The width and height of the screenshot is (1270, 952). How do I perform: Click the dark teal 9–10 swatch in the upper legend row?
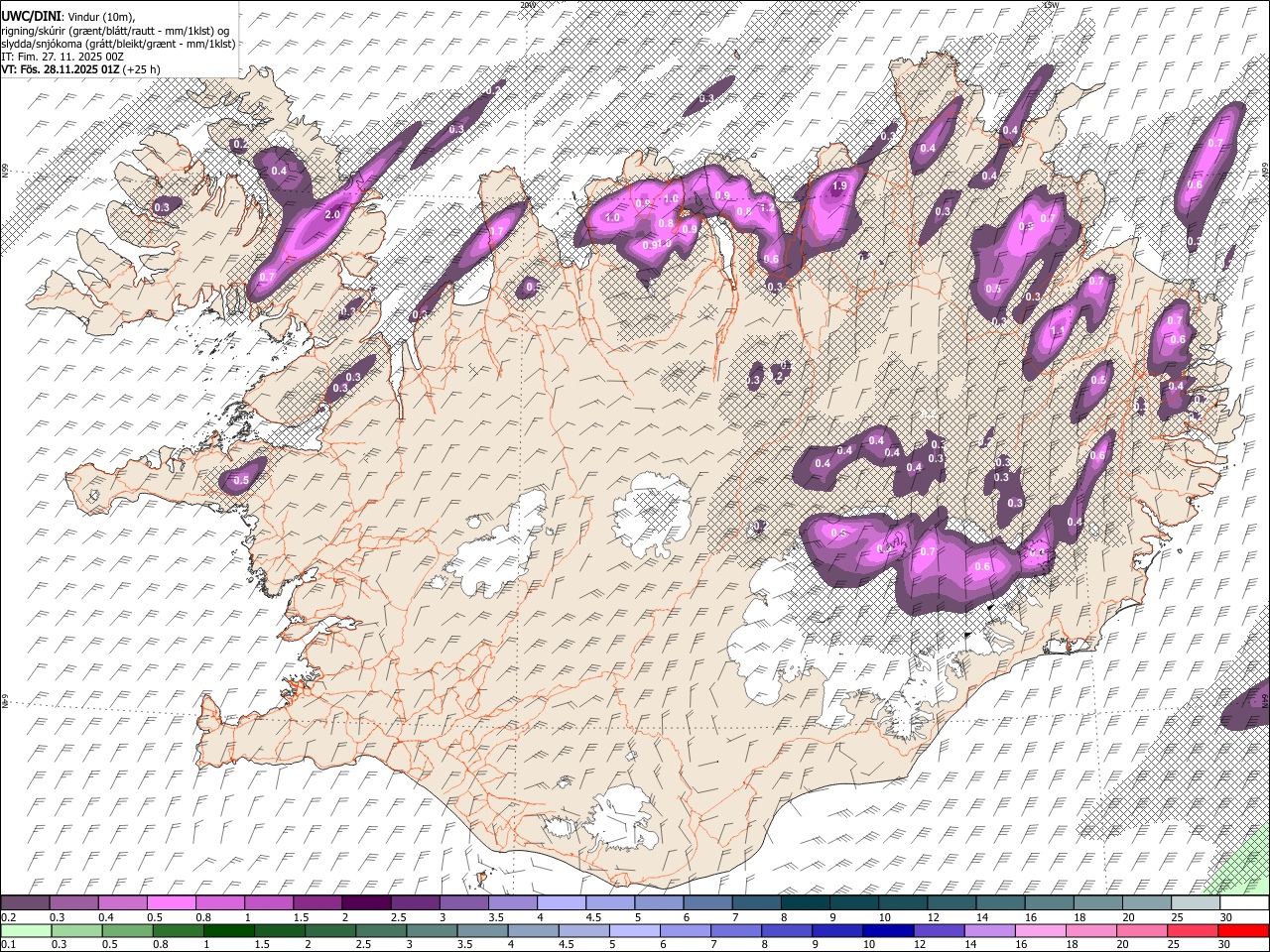coord(853,902)
